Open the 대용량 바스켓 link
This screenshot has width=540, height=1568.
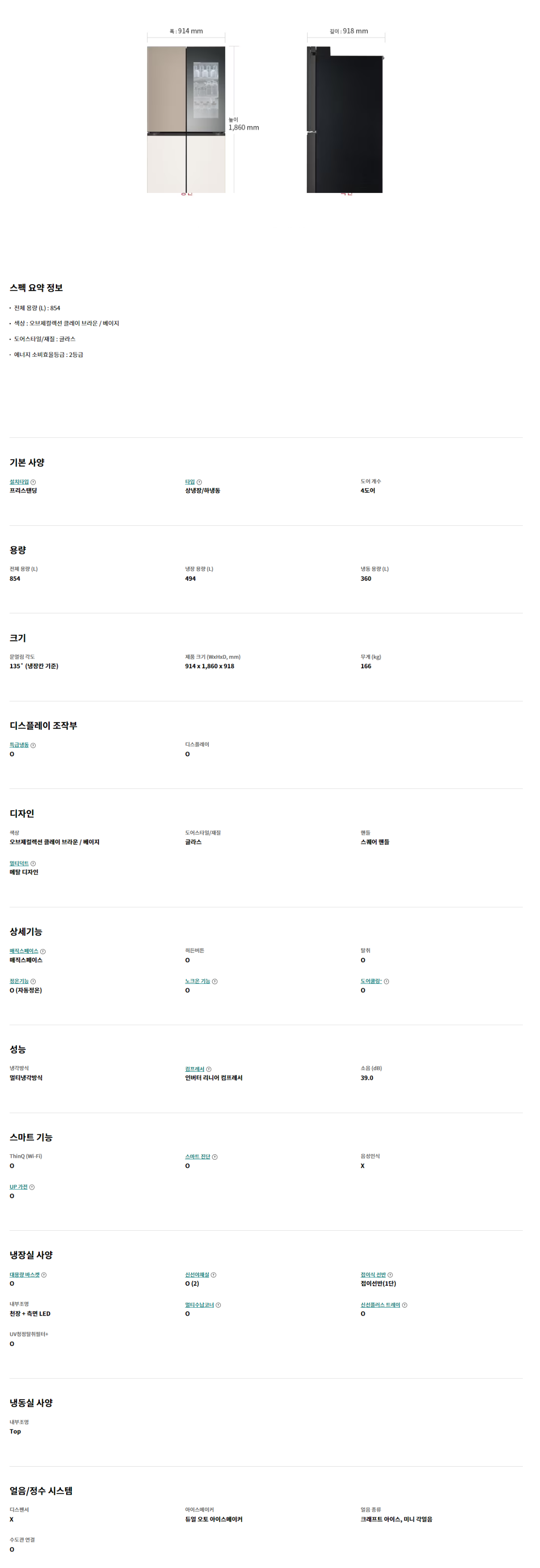tap(24, 1275)
